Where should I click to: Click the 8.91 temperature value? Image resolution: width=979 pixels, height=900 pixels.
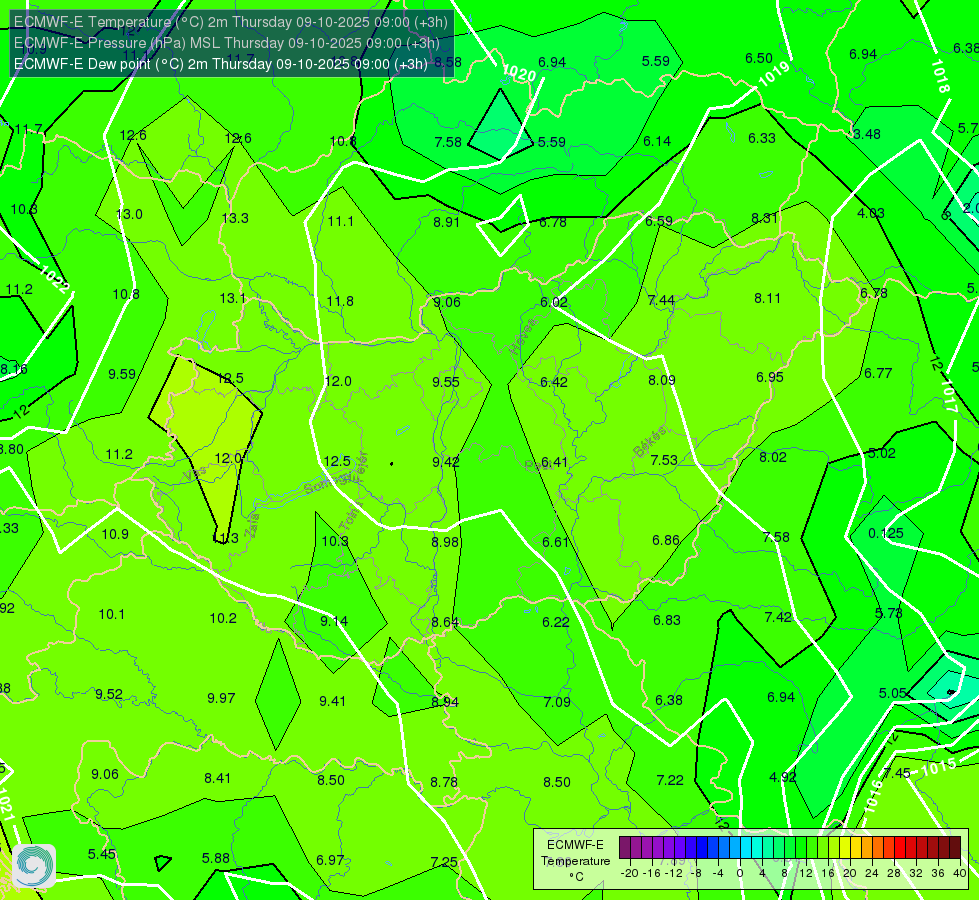(x=446, y=222)
